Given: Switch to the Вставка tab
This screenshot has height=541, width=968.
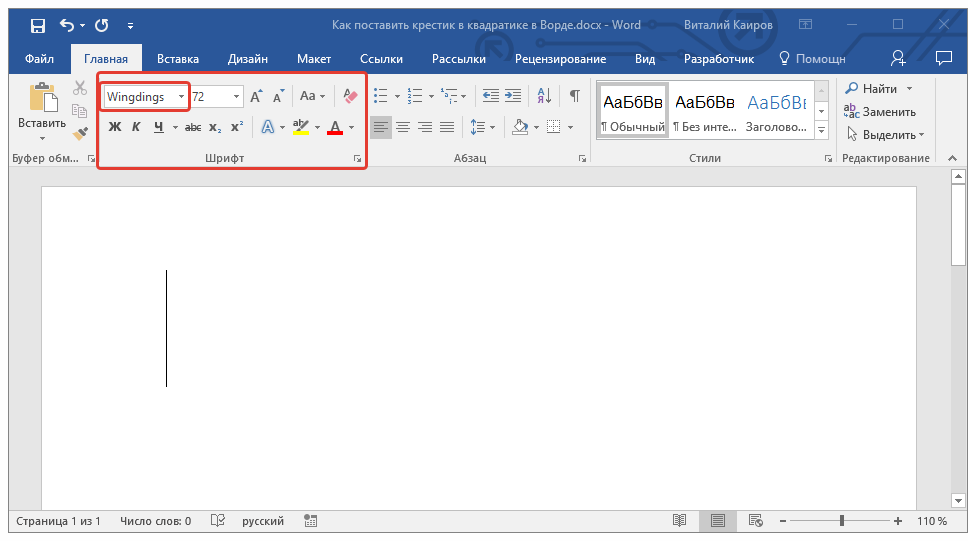Looking at the screenshot, I should tap(178, 59).
